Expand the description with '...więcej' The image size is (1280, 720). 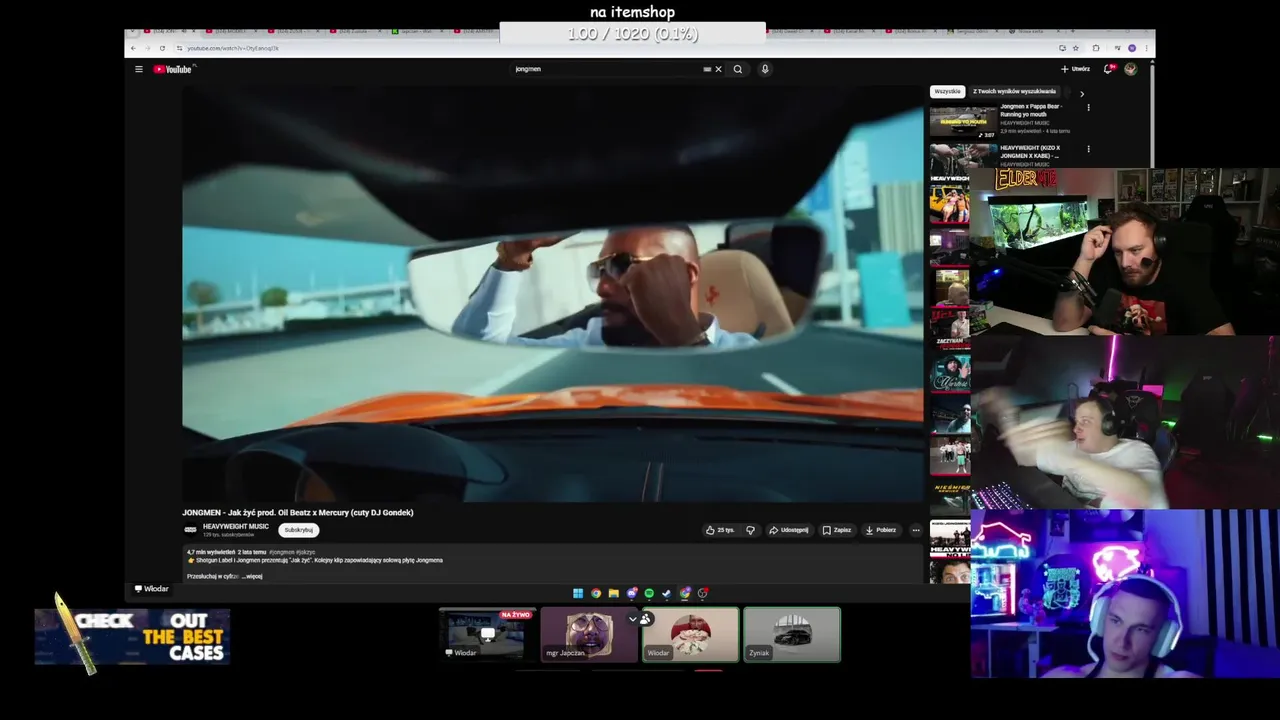coord(252,576)
